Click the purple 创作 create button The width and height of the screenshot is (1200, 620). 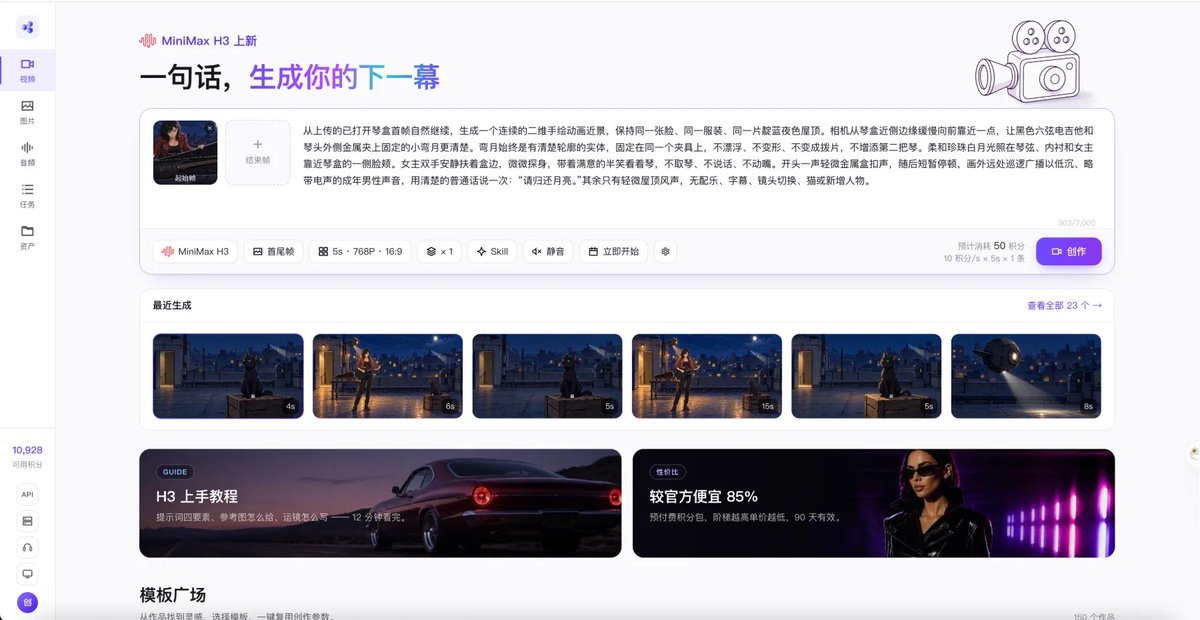pos(1068,251)
